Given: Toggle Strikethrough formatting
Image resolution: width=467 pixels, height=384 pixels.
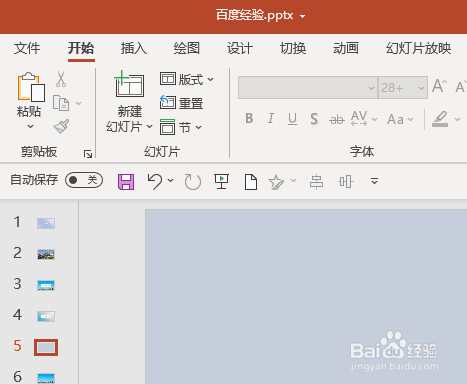Looking at the screenshot, I should click(x=337, y=119).
